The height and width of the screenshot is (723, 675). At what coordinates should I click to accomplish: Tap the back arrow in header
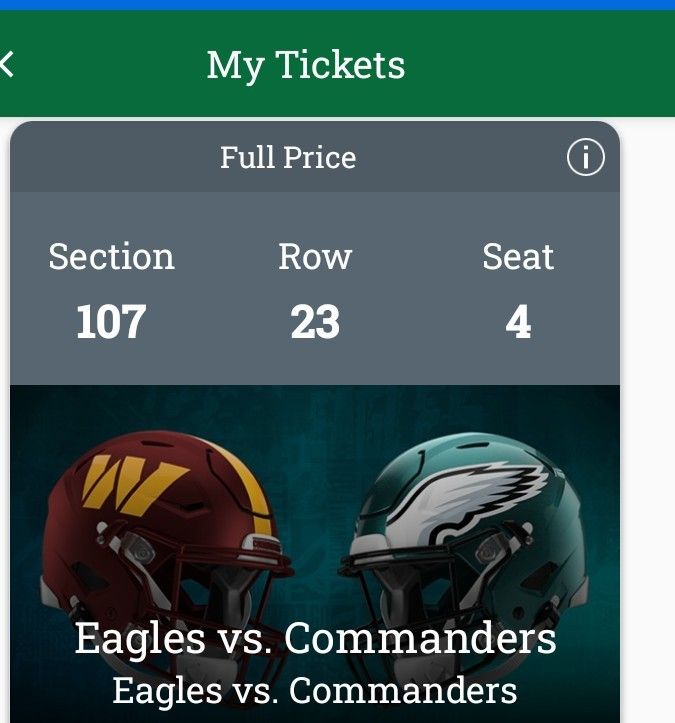click(8, 66)
